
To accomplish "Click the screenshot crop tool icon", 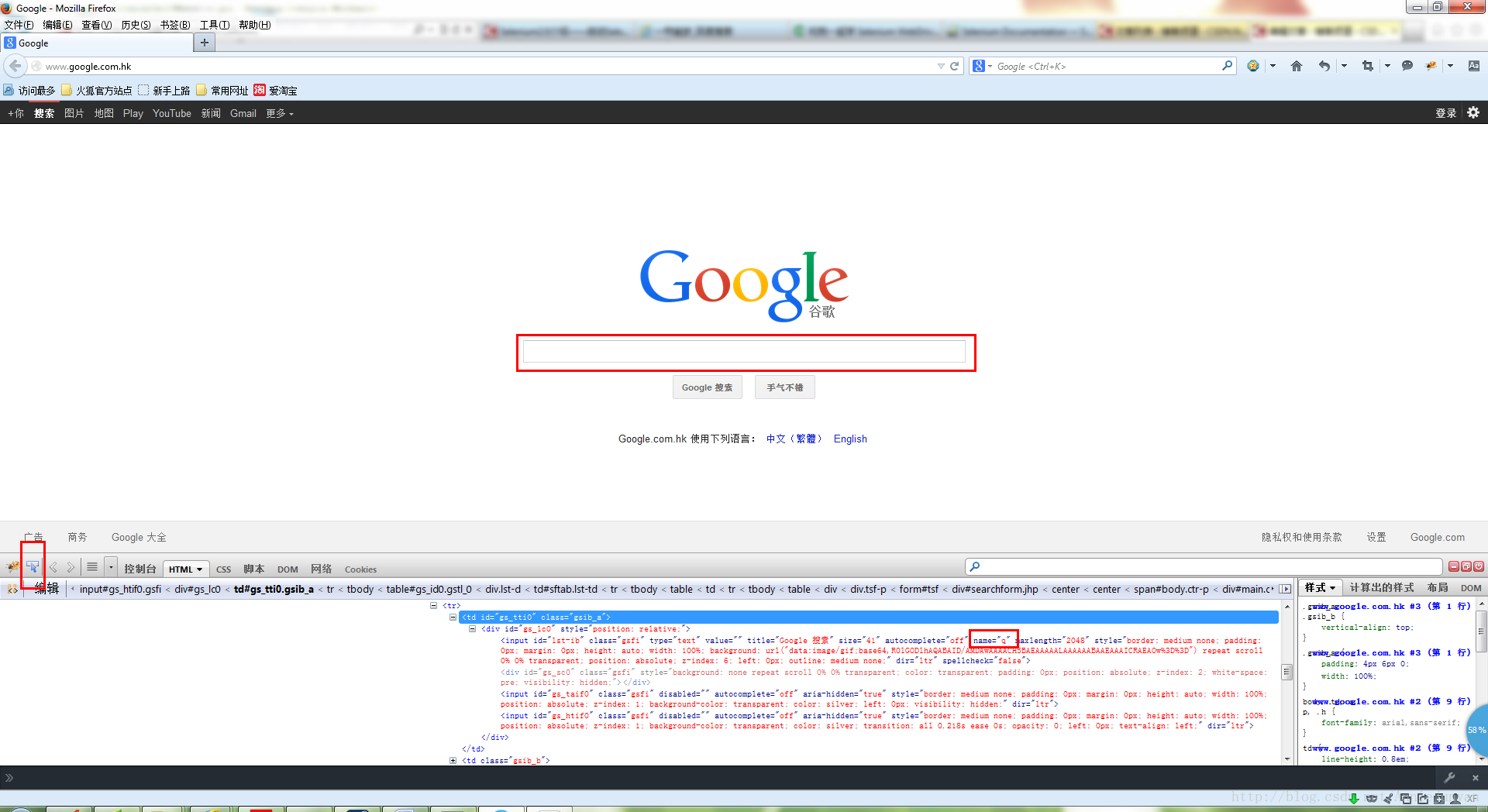I will point(1368,67).
